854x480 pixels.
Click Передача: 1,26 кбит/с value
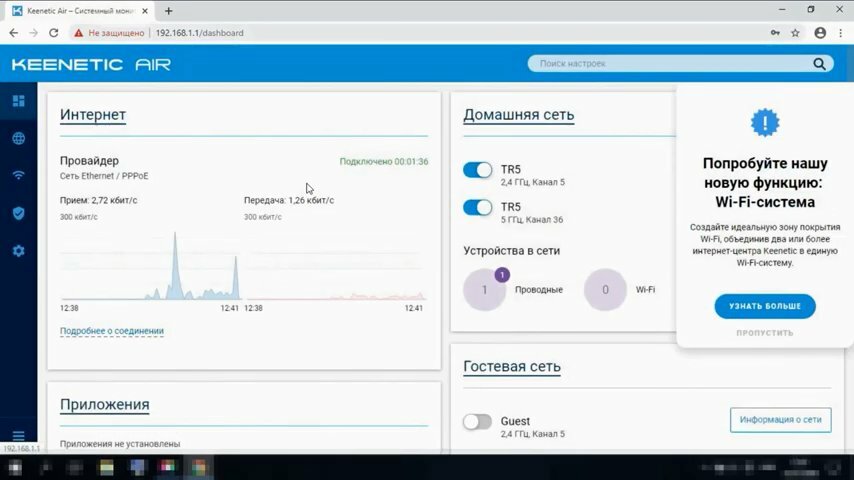(x=289, y=200)
